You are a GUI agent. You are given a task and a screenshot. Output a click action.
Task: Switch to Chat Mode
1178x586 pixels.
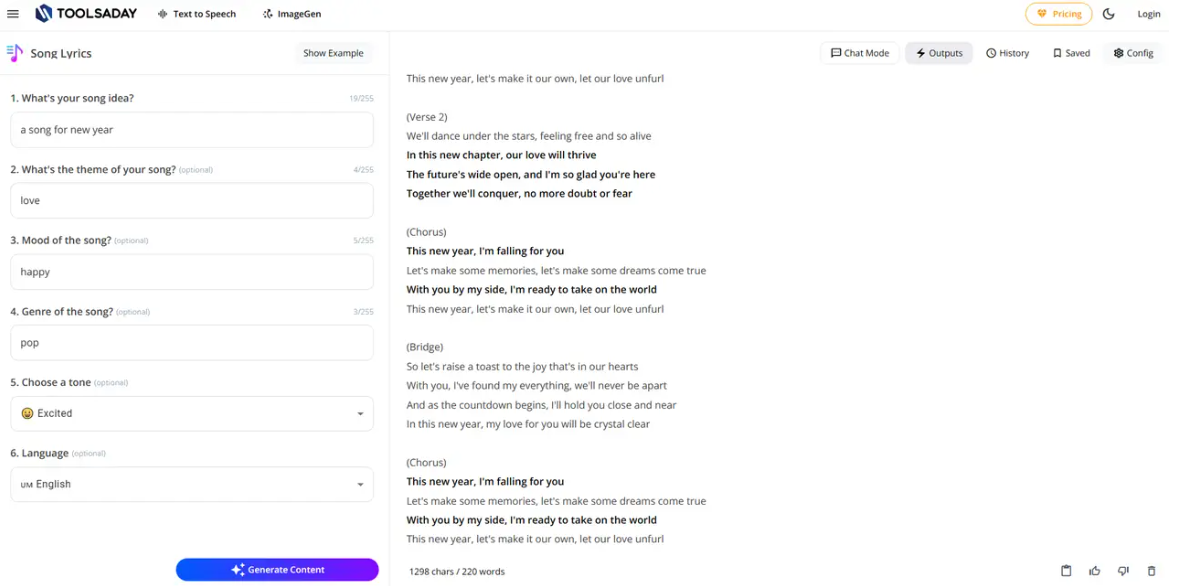click(x=859, y=53)
